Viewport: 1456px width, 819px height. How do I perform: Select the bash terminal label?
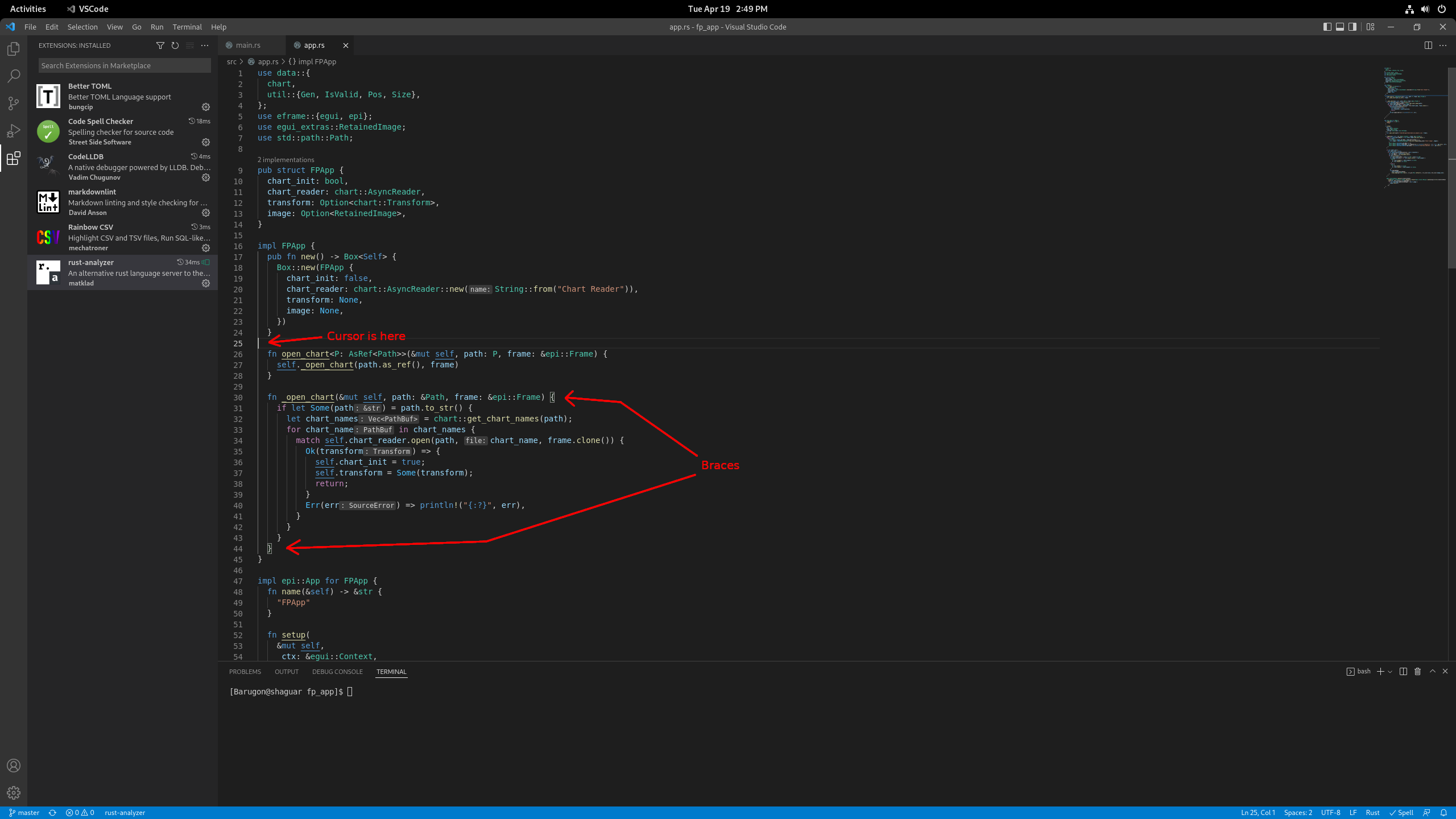1359,672
